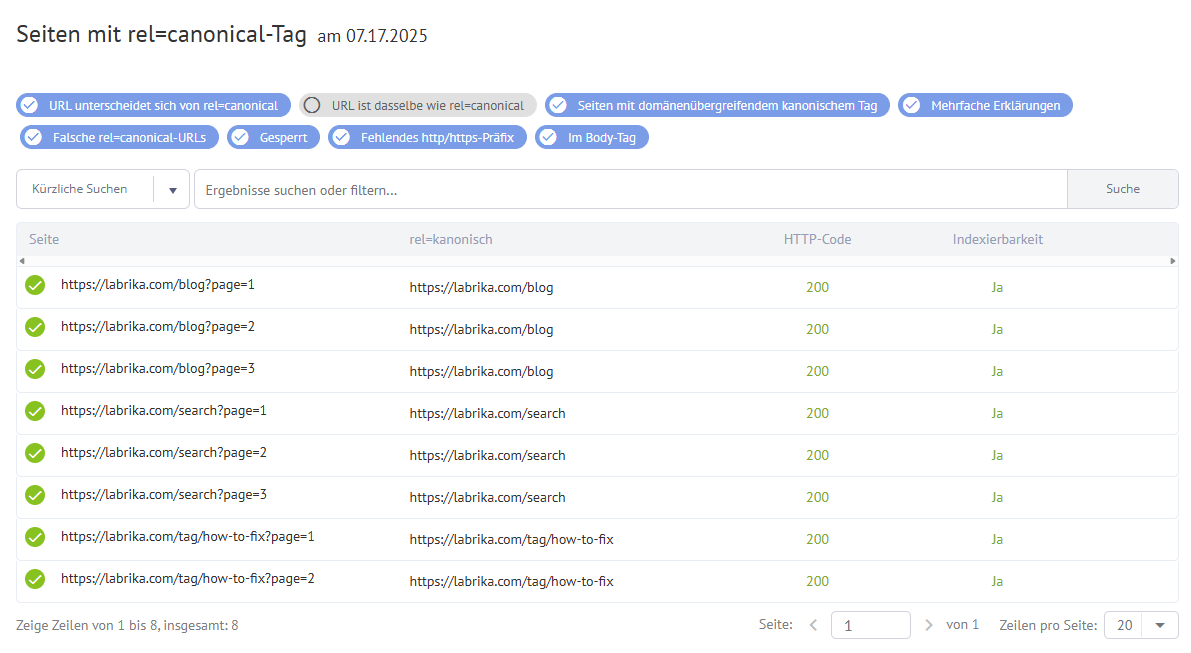Click 'Ja' indexability in how-to-fix?page=1 row
The height and width of the screenshot is (653, 1191).
click(997, 539)
